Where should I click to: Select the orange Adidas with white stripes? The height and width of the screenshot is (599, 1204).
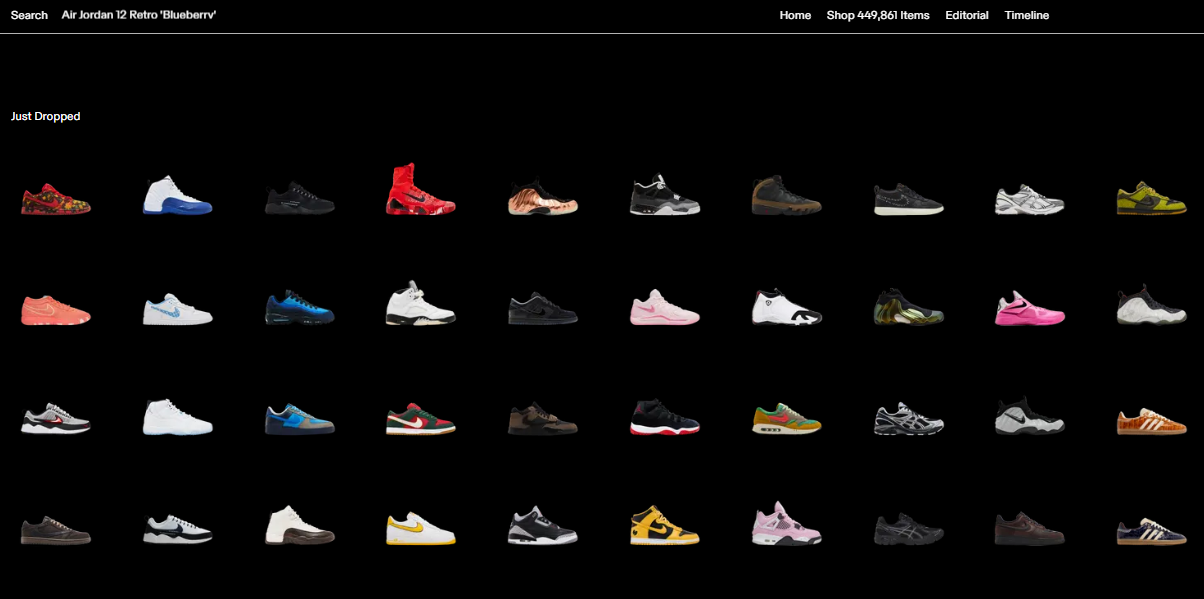point(1152,421)
